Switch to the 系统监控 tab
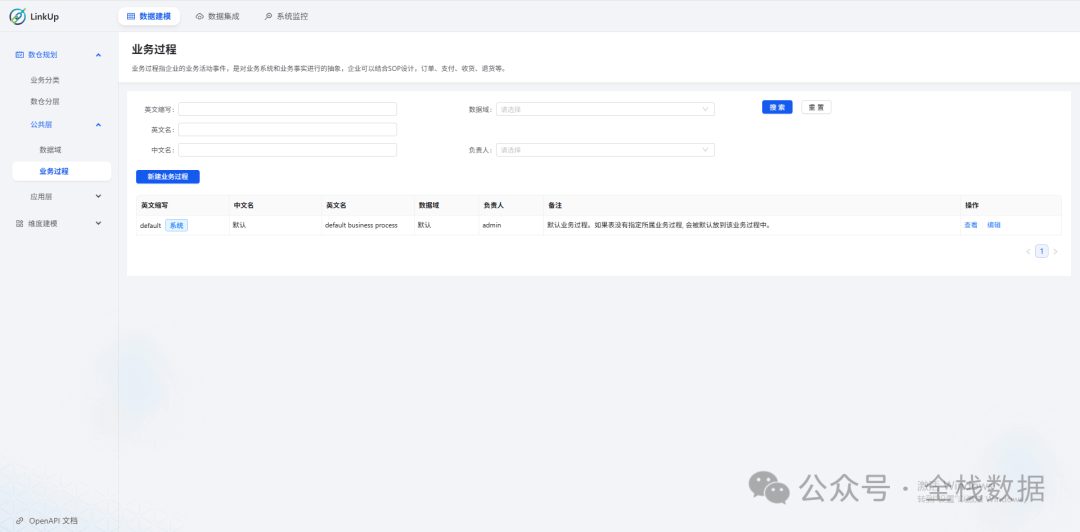 [x=286, y=17]
